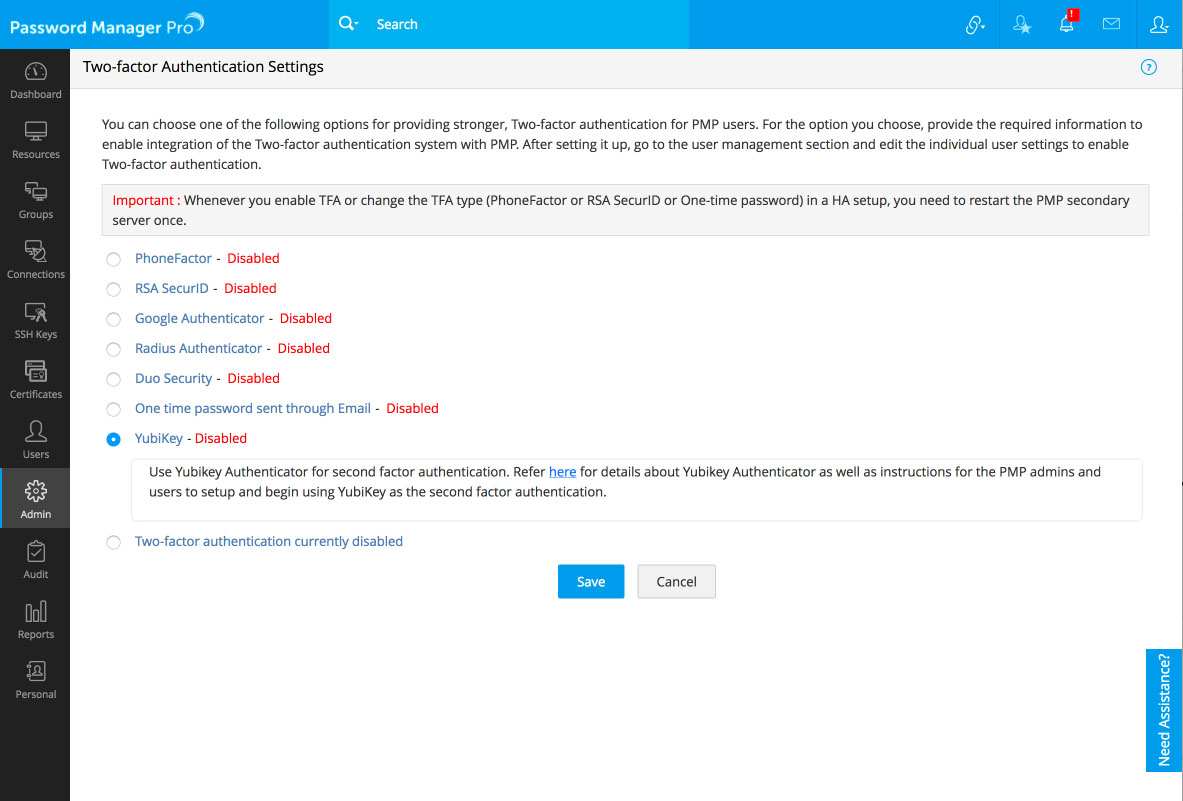Click the Password Manager Pro logo
Screen dimensions: 1183x801
click(106, 25)
